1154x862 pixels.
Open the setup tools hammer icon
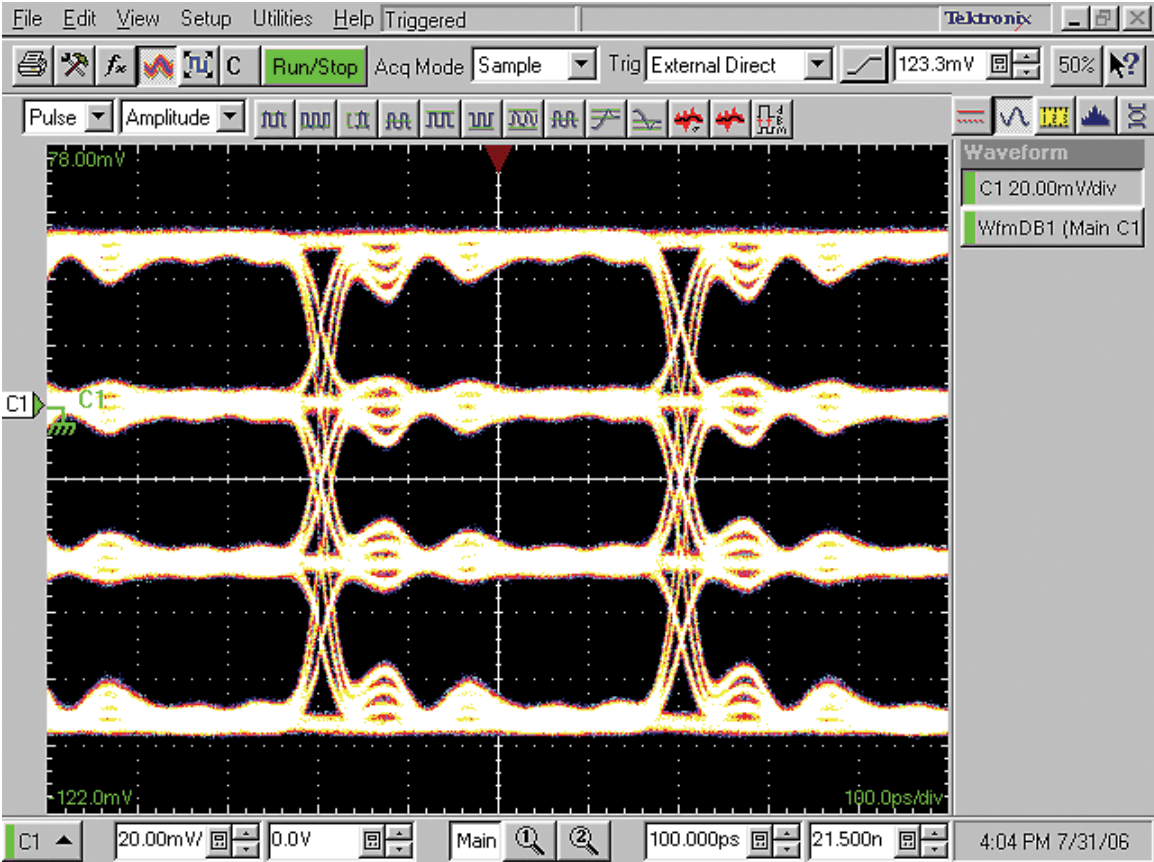point(74,66)
